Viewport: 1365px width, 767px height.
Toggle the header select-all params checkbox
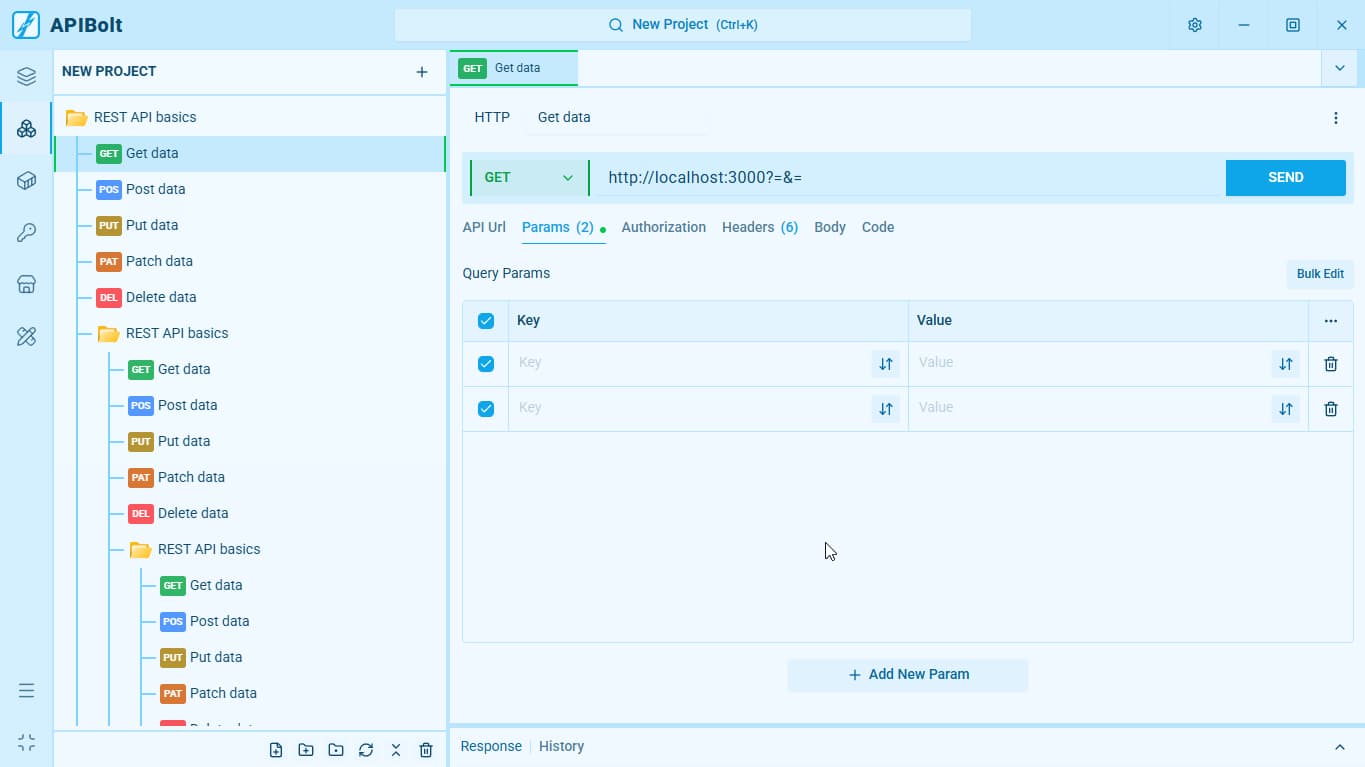coord(486,321)
